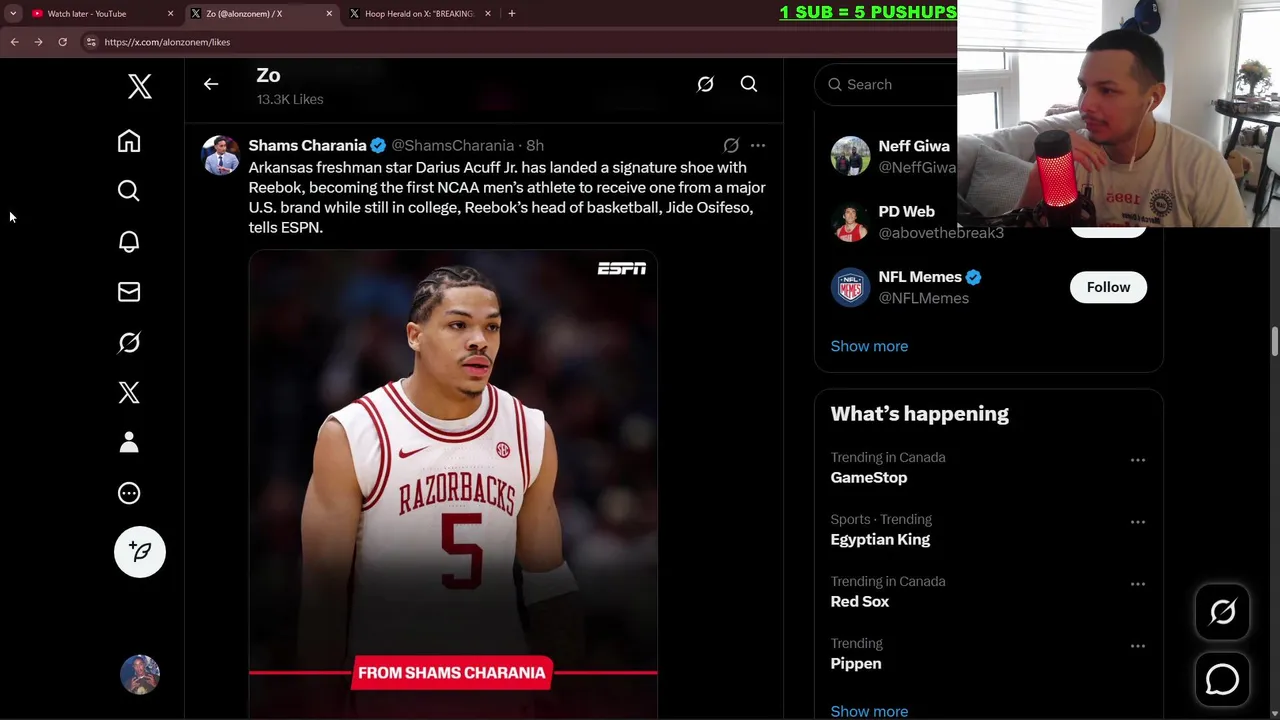Close the Watch later YouTube tab
This screenshot has width=1280, height=720.
coord(170,14)
